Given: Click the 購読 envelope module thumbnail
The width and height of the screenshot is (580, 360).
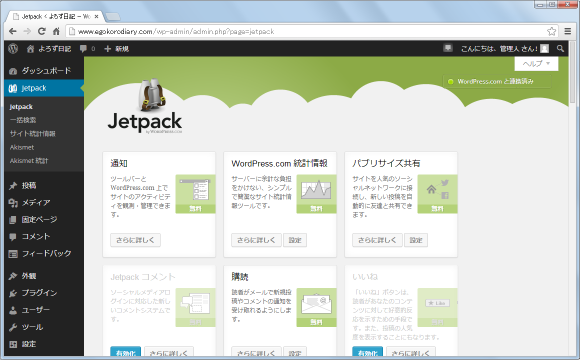Looking at the screenshot, I should click(316, 307).
